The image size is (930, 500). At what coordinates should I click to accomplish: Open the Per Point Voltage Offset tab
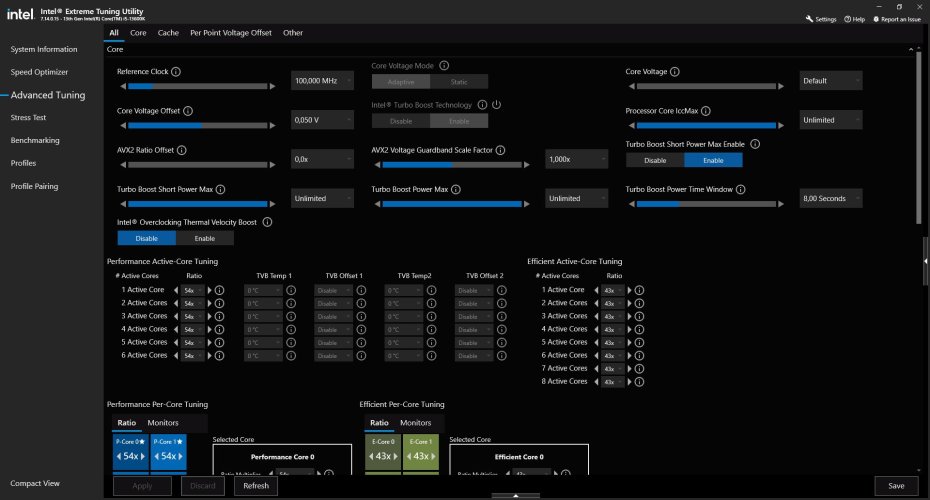click(231, 33)
